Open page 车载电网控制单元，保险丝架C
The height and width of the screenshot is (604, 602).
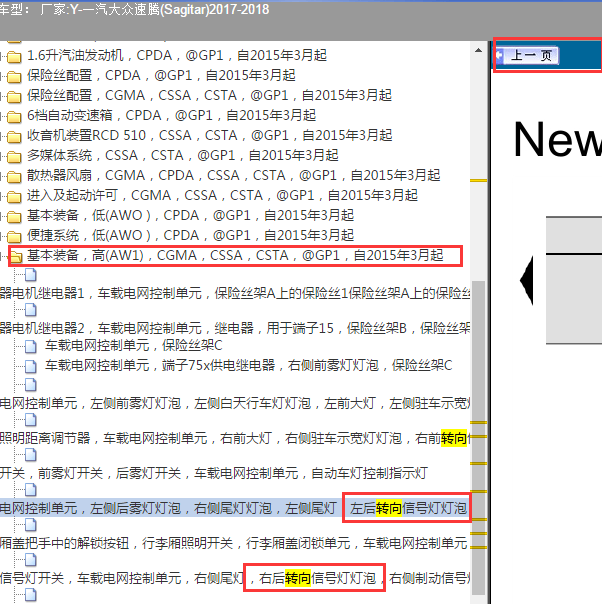click(x=134, y=346)
